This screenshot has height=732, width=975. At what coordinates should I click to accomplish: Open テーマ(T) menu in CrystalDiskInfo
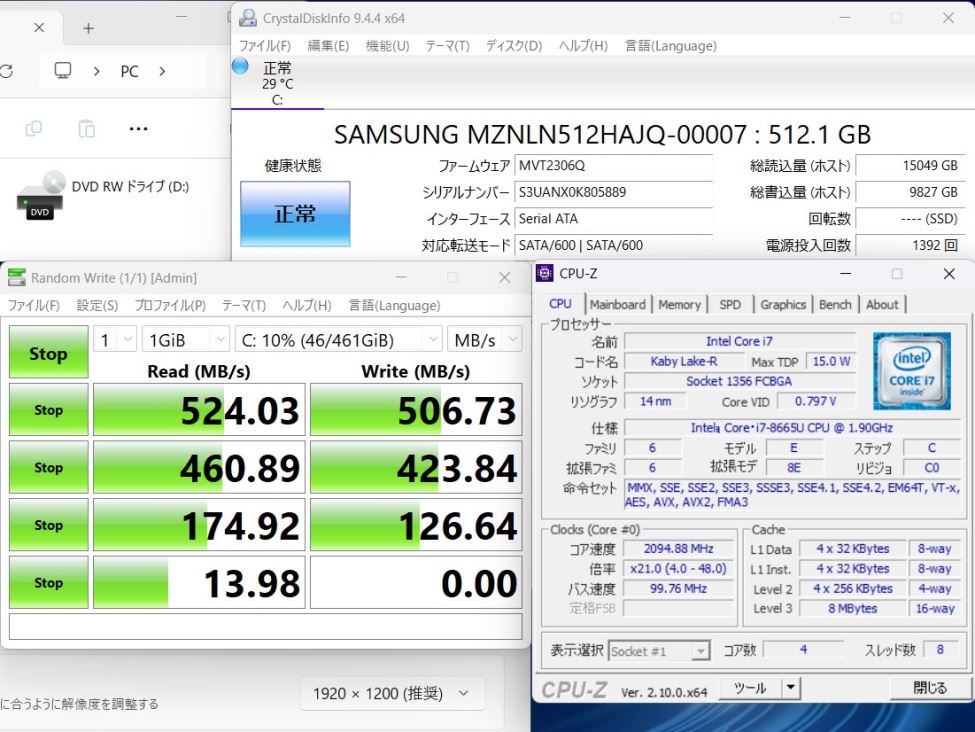coord(447,46)
